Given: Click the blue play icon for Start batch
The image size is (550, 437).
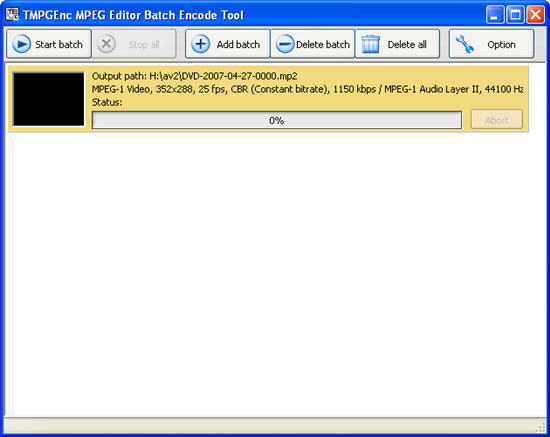Looking at the screenshot, I should point(22,44).
